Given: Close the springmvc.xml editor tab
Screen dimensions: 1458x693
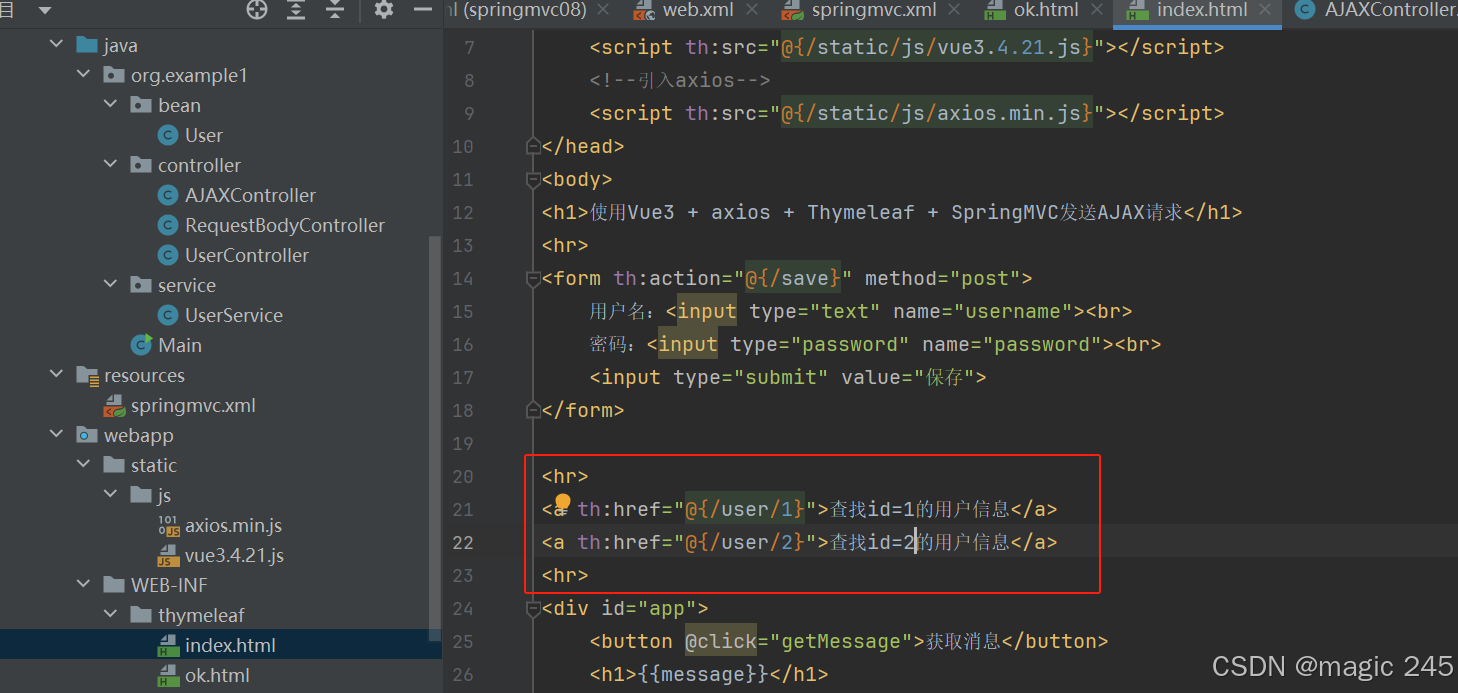Looking at the screenshot, I should (955, 10).
